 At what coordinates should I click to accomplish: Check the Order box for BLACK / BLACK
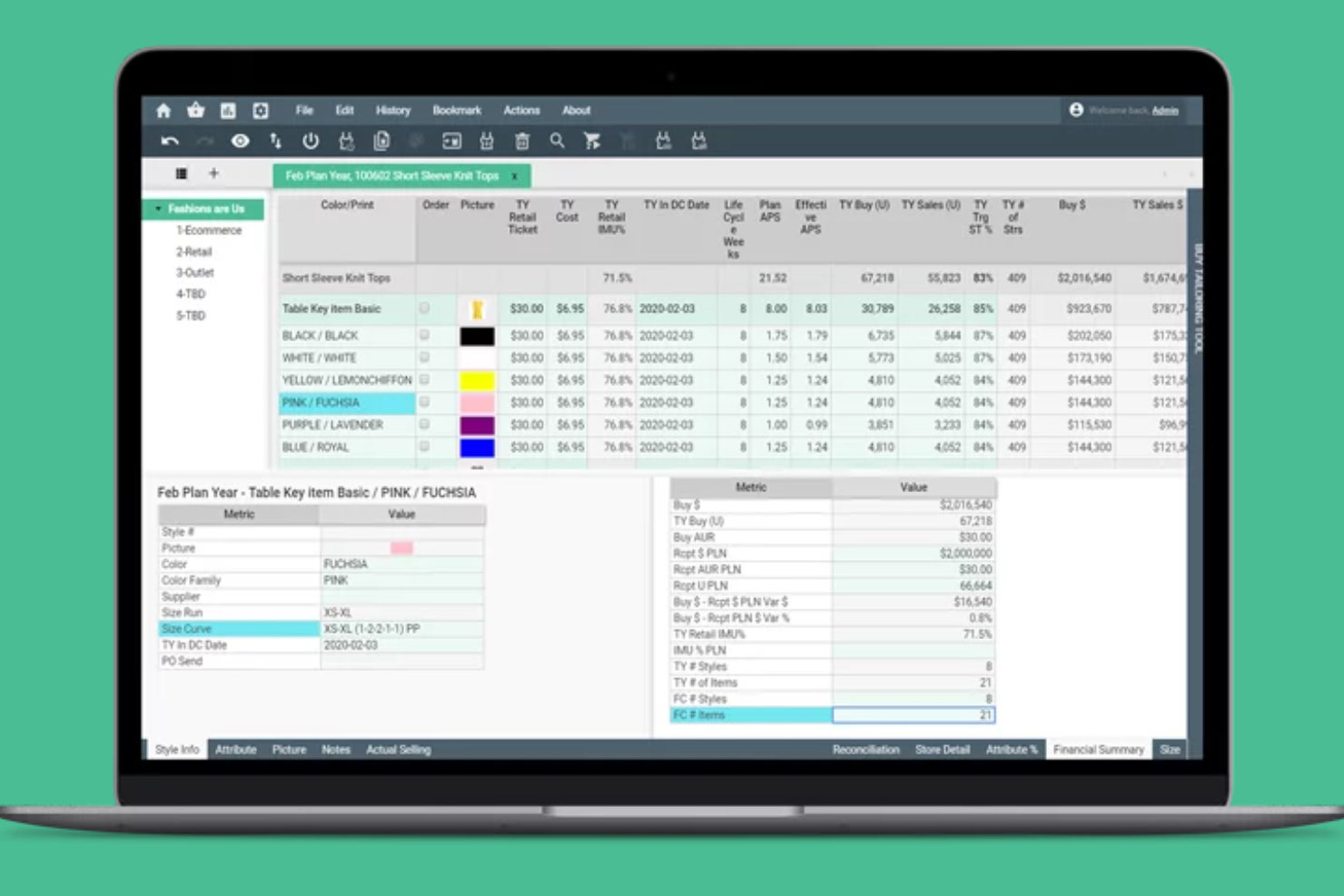click(x=424, y=335)
